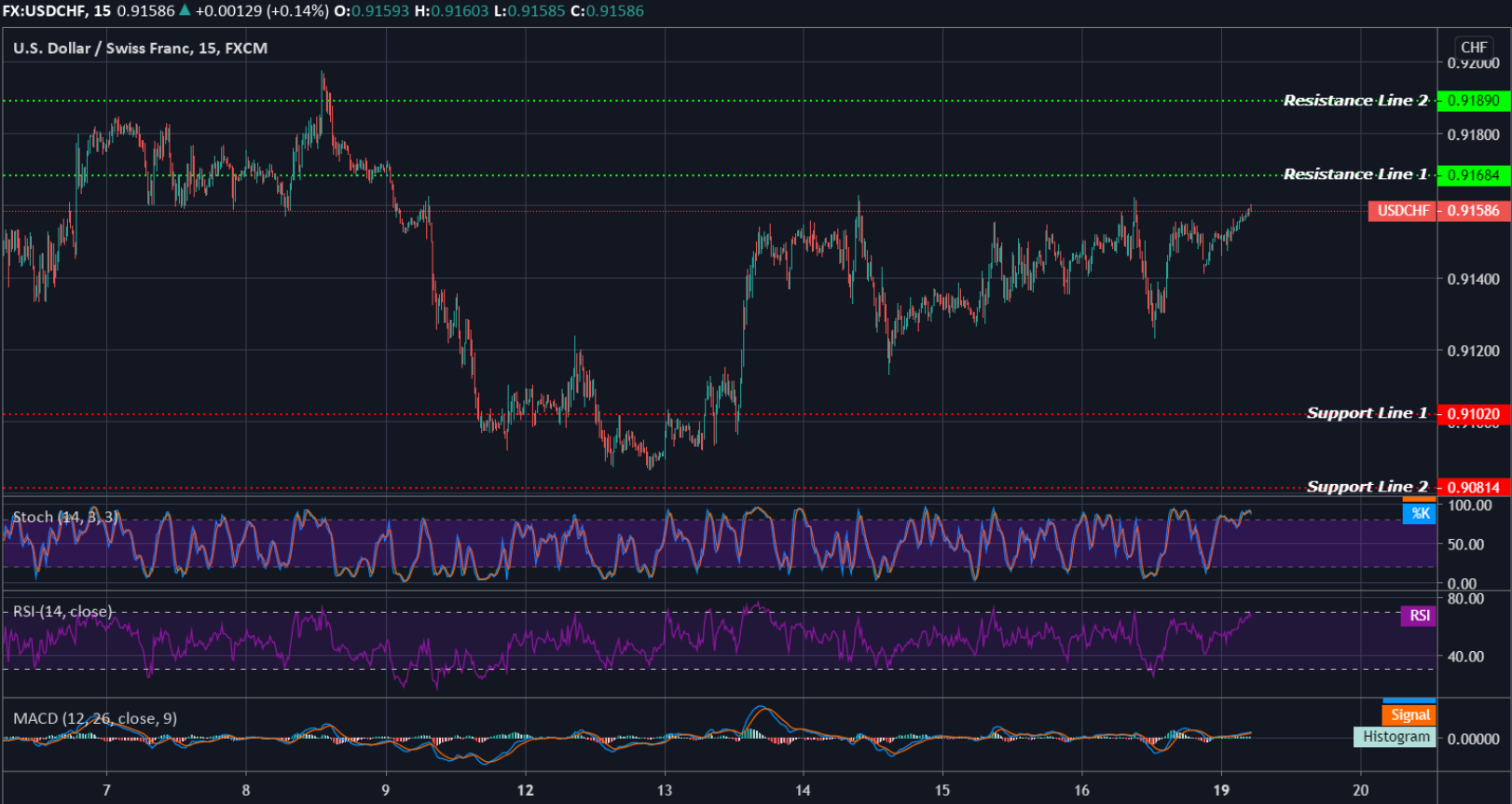Select the Resistance Line 1 text label

[1355, 174]
